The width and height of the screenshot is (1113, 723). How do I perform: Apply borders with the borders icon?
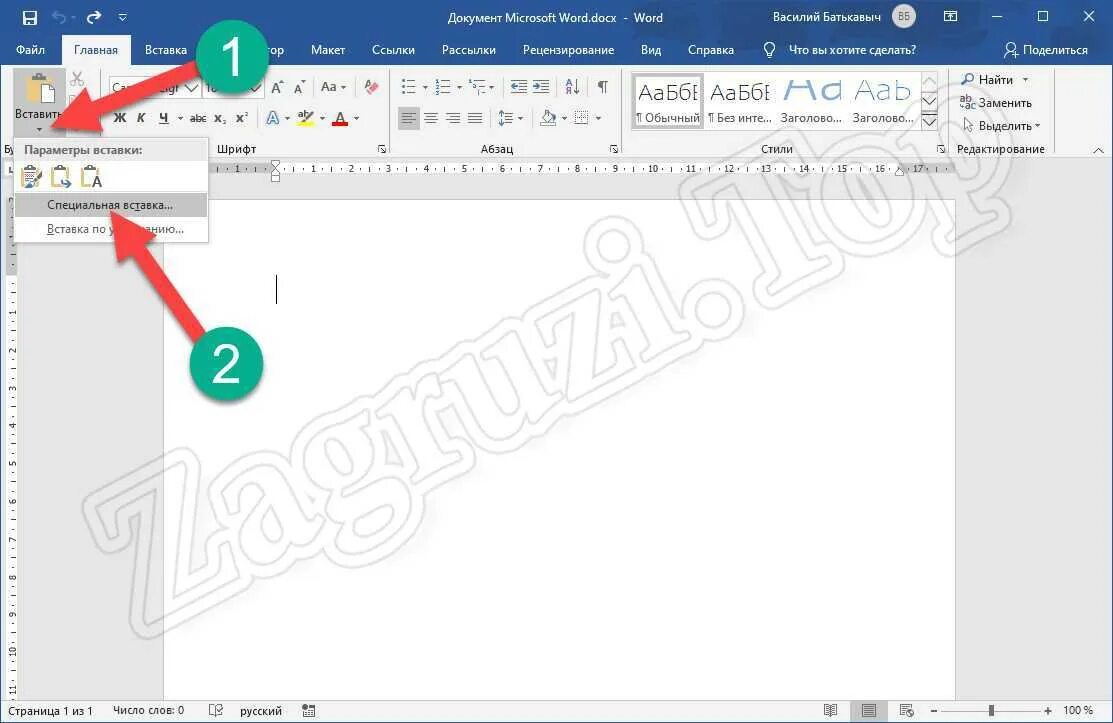pyautogui.click(x=581, y=118)
